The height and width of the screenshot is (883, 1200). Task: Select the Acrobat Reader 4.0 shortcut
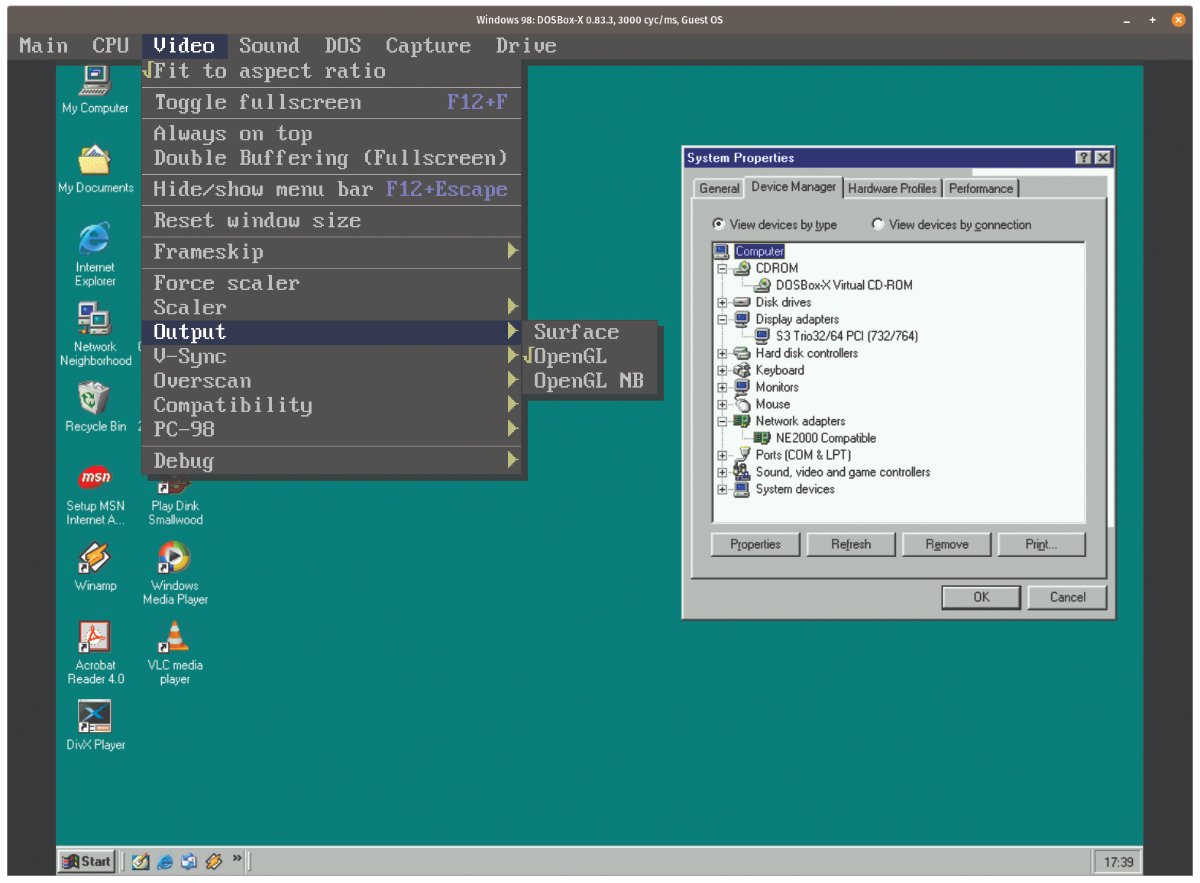pyautogui.click(x=95, y=652)
